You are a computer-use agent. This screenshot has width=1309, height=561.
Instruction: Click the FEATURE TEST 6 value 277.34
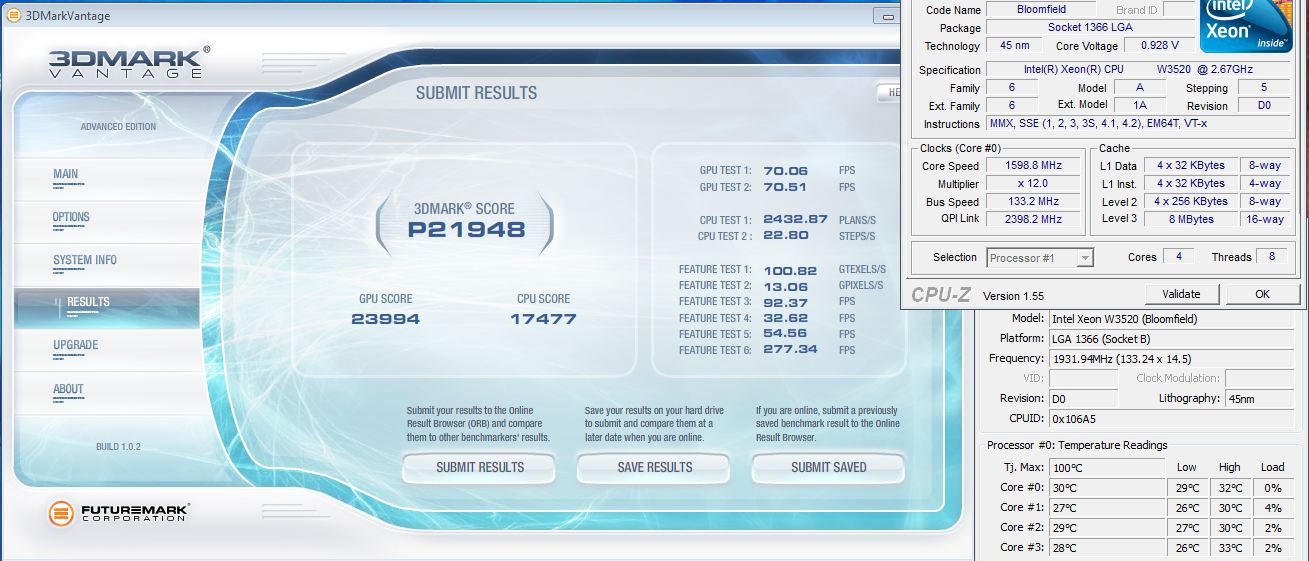coord(790,350)
